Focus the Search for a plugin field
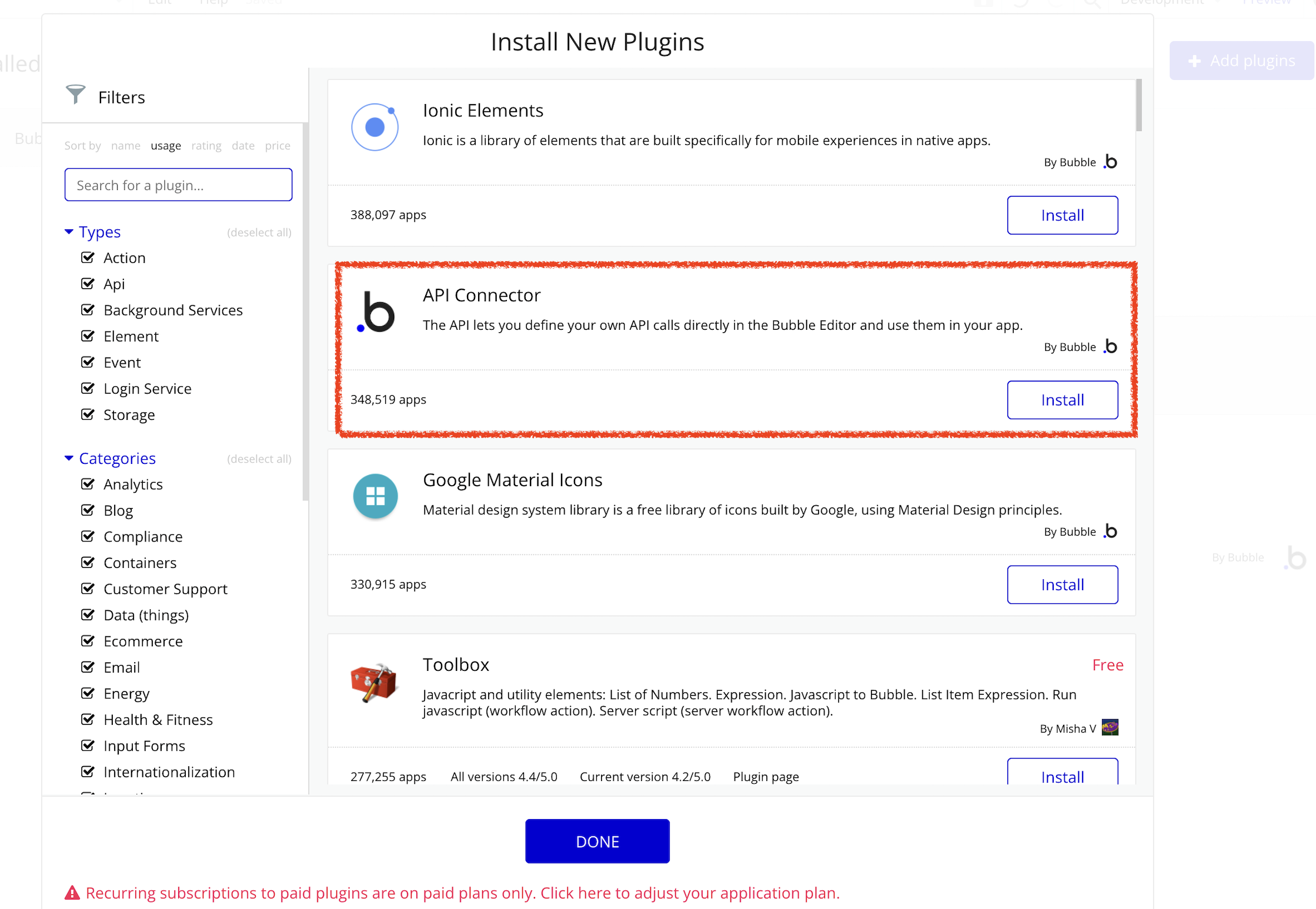This screenshot has height=909, width=1316. (178, 185)
